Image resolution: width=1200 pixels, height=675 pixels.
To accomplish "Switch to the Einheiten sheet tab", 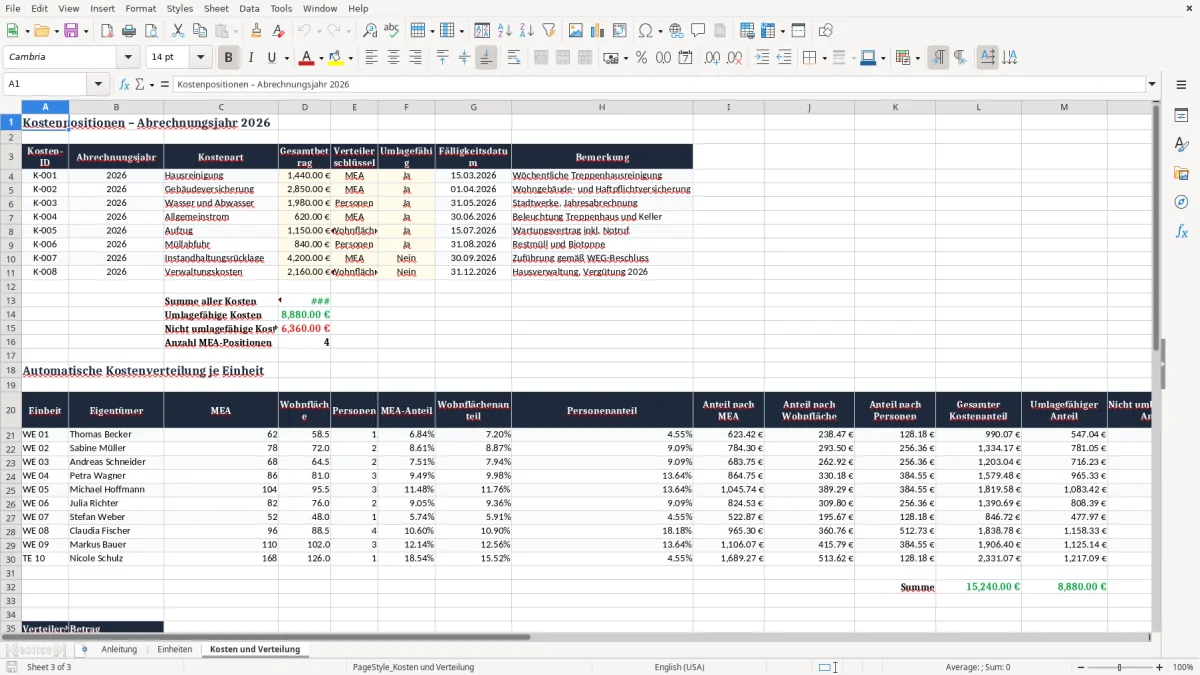I will pyautogui.click(x=174, y=649).
